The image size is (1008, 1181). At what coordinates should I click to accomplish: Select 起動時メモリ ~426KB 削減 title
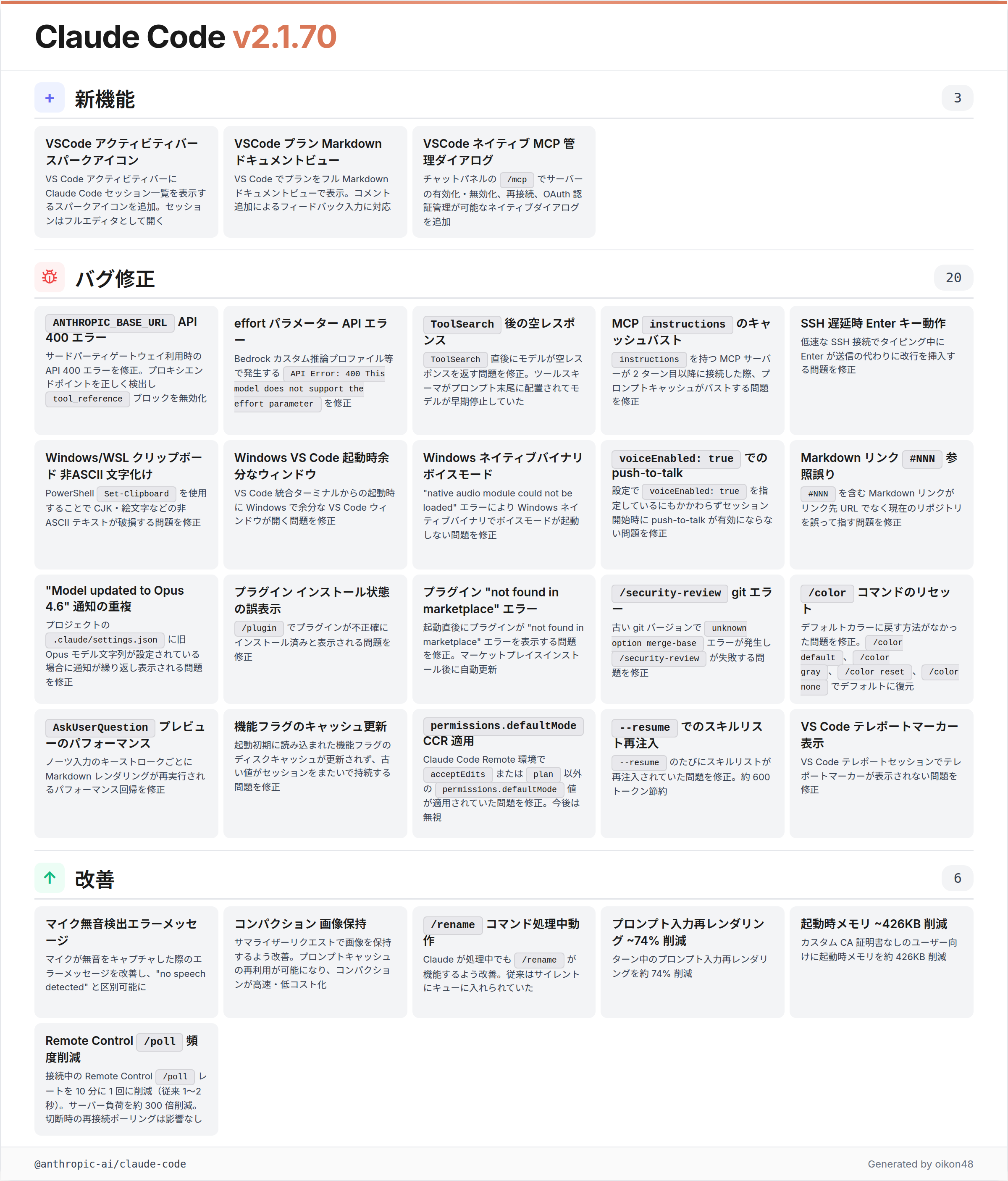[874, 924]
